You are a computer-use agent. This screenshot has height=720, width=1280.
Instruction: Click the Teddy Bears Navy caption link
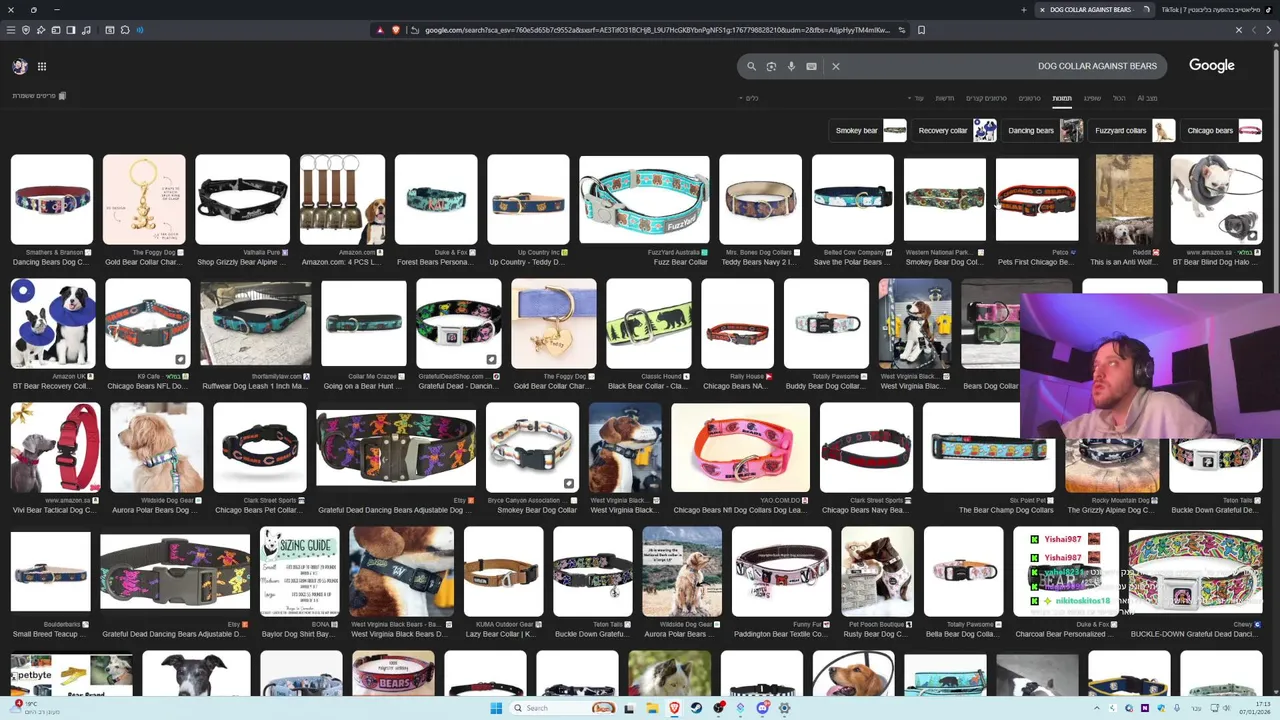pyautogui.click(x=758, y=262)
